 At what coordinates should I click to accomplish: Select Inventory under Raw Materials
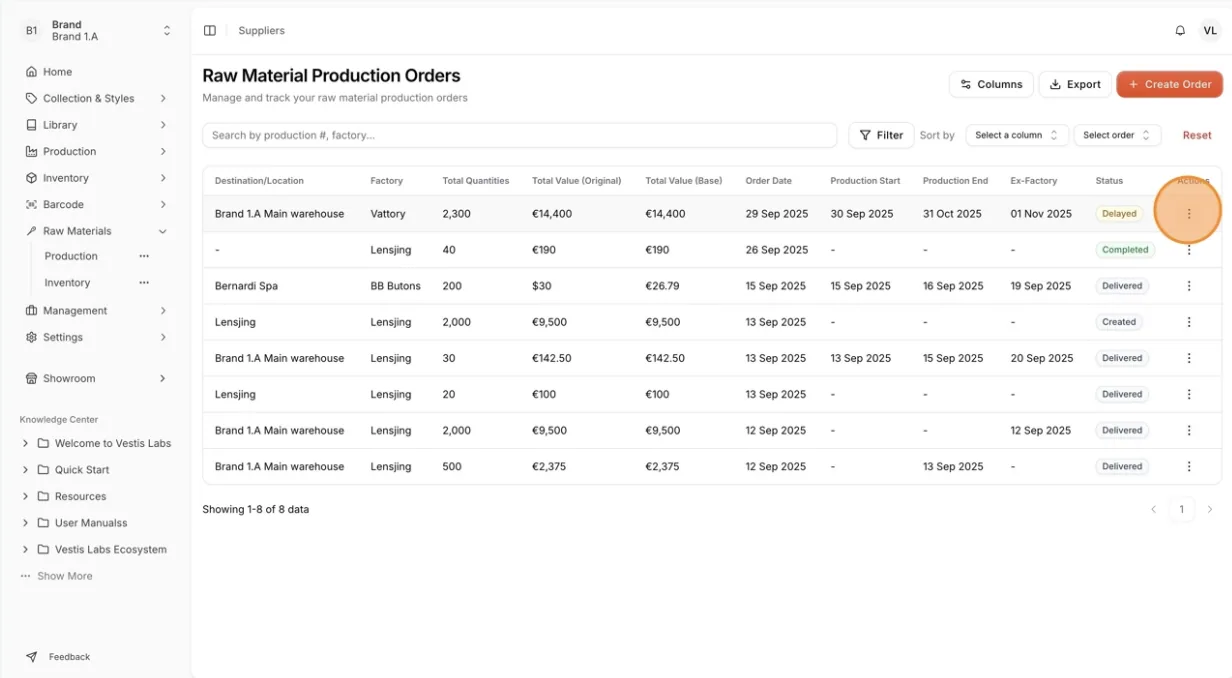point(67,283)
